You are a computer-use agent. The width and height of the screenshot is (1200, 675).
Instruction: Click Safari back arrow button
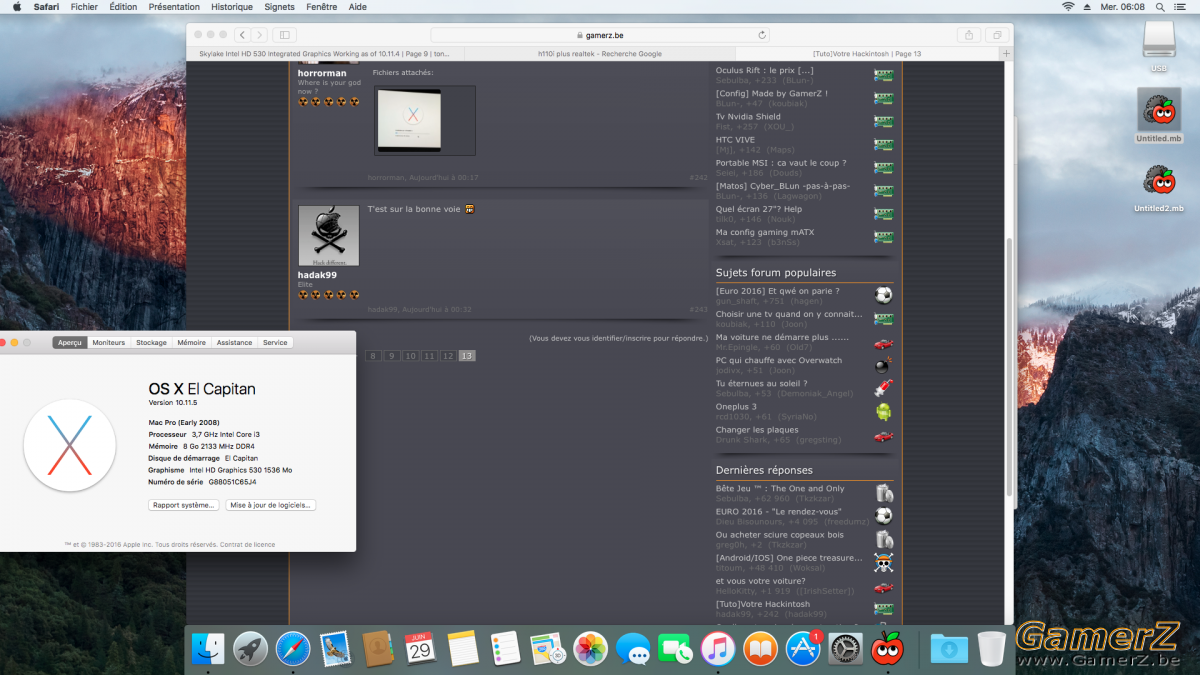(x=242, y=35)
